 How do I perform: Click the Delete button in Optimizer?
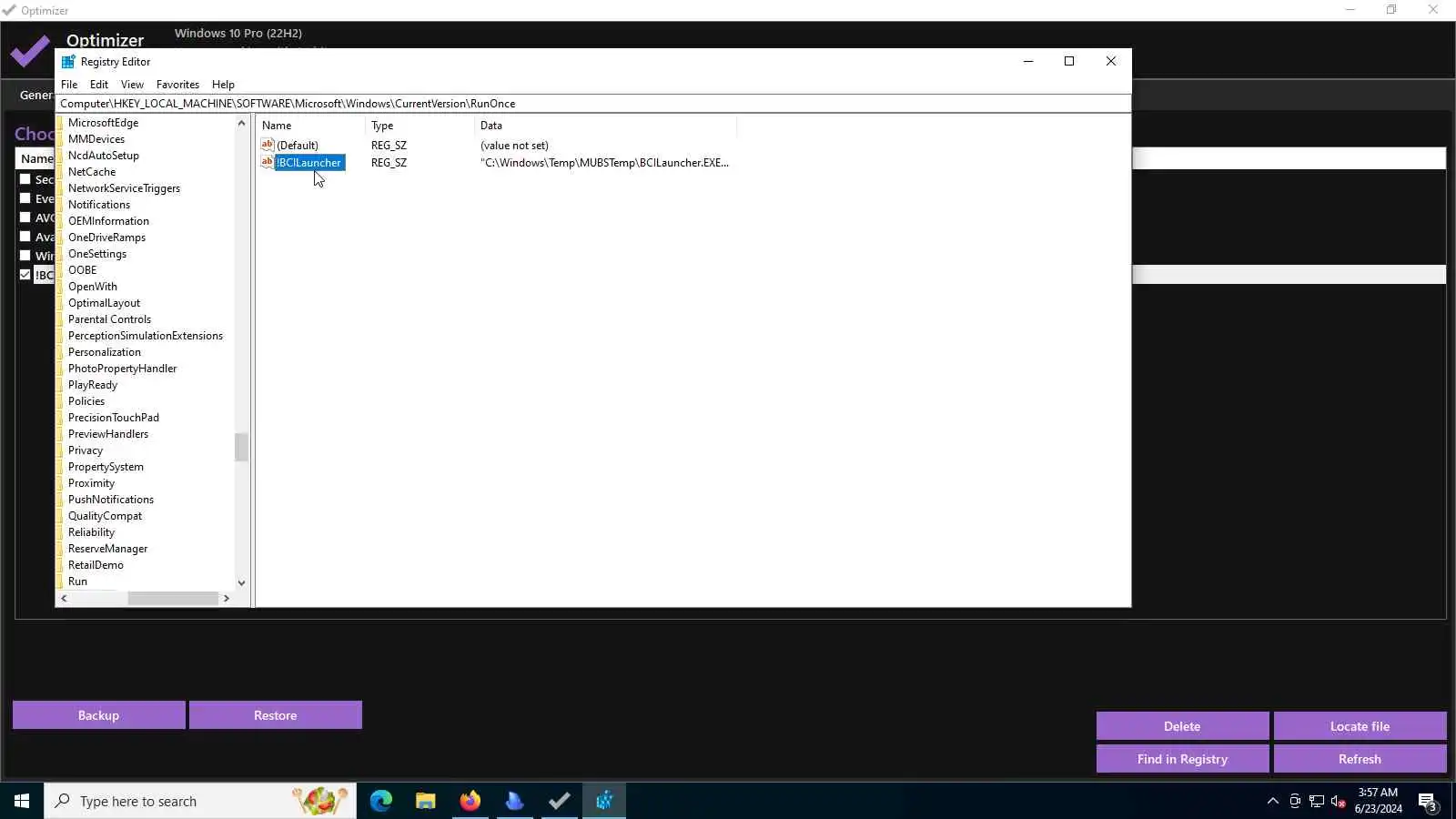point(1182,726)
